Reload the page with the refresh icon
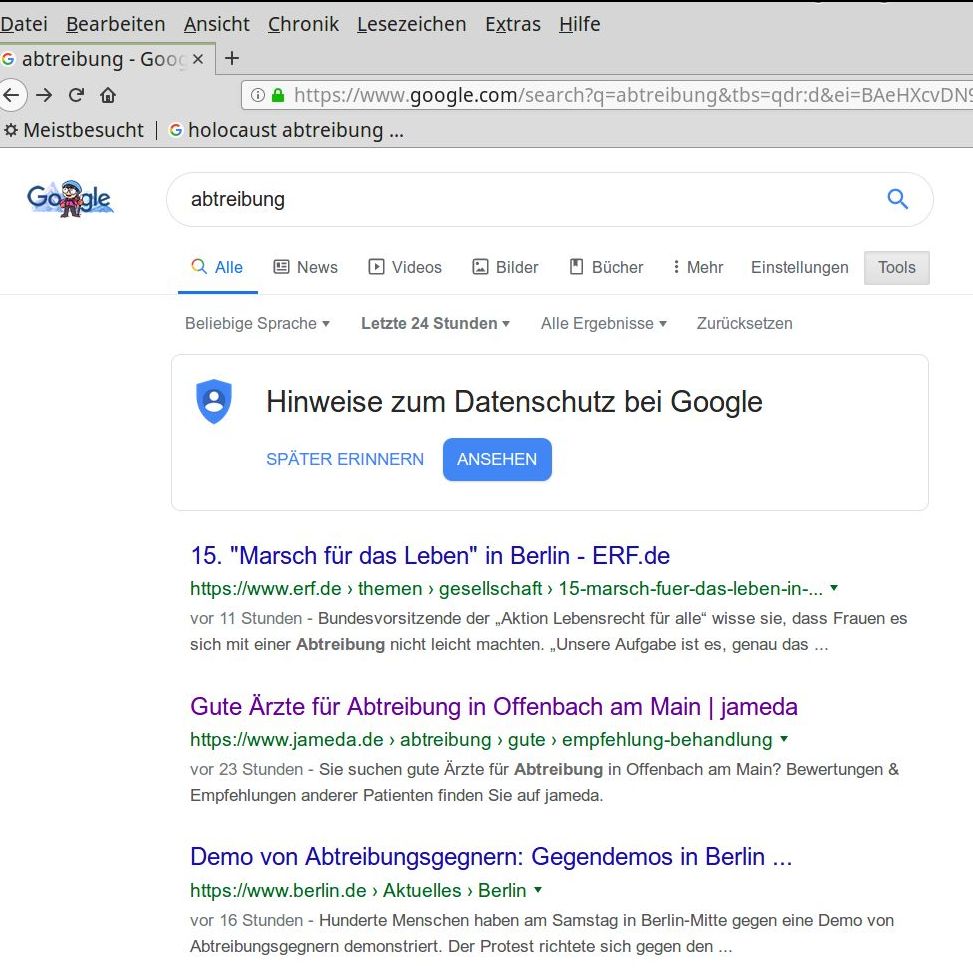 point(76,95)
